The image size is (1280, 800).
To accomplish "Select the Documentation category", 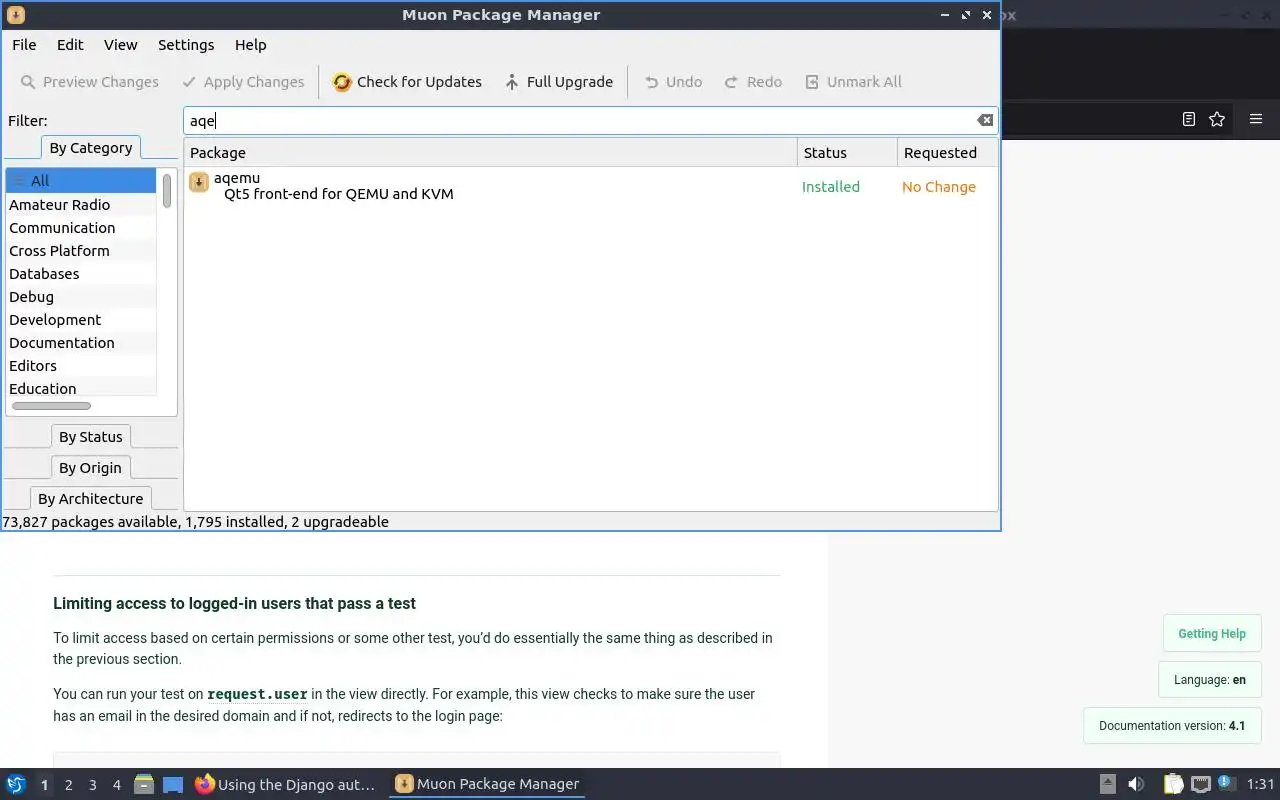I will [x=81, y=342].
